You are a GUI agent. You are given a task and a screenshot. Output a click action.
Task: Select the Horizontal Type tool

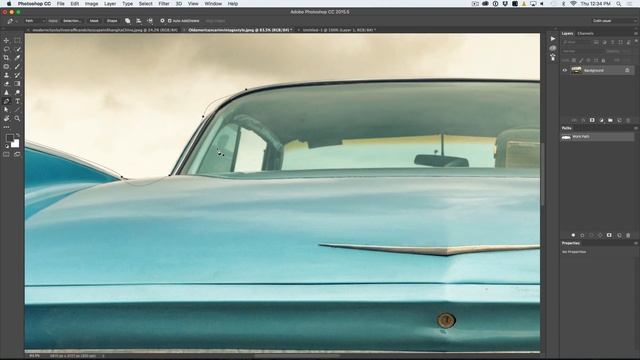(x=17, y=101)
